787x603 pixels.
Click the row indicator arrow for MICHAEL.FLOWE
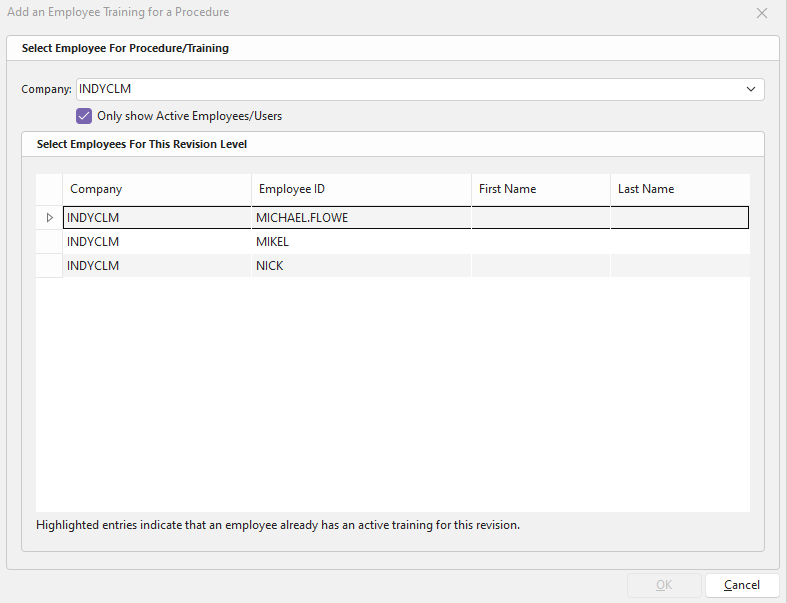[x=49, y=218]
